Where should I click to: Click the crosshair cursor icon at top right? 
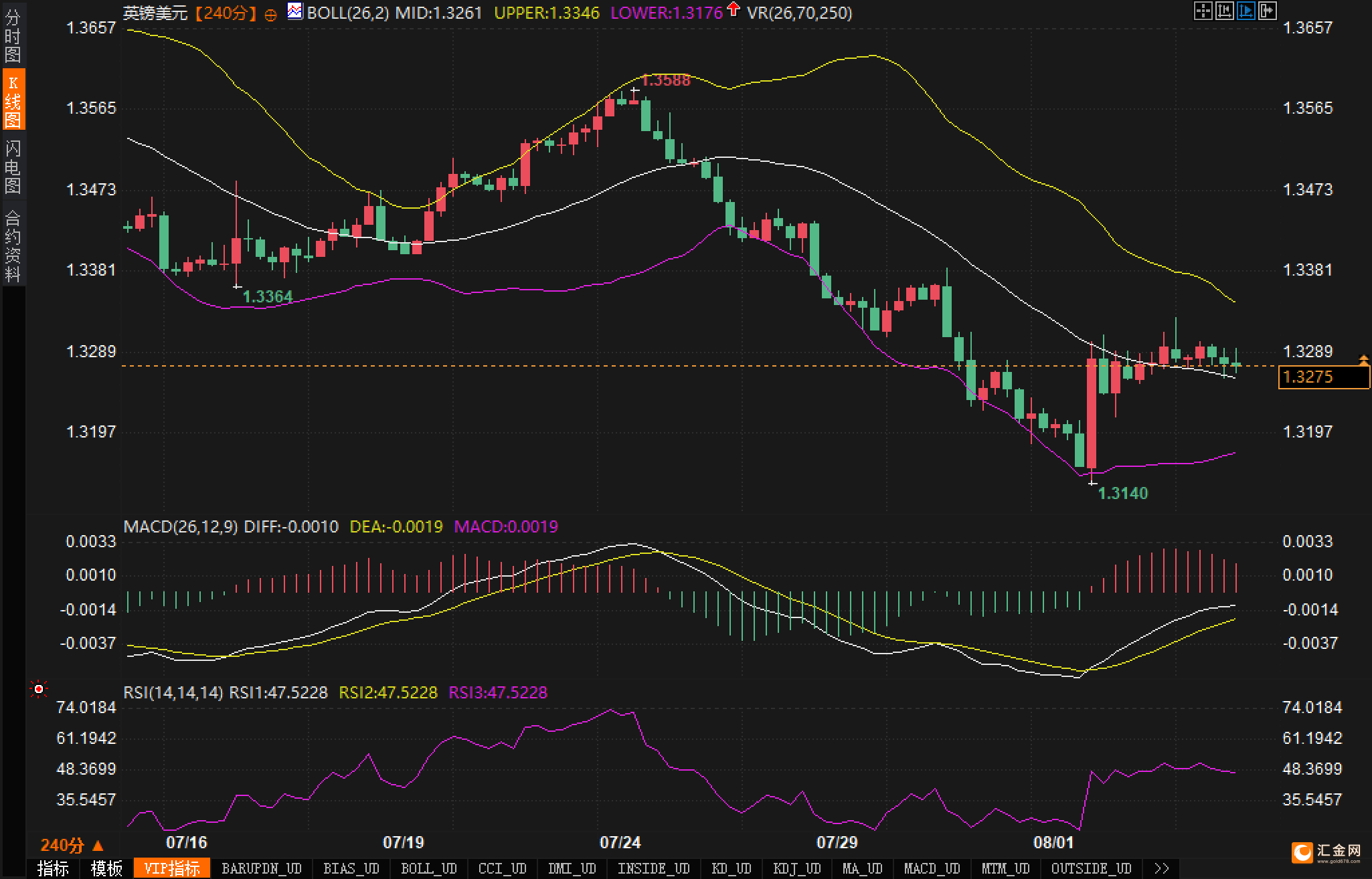coord(1203,11)
